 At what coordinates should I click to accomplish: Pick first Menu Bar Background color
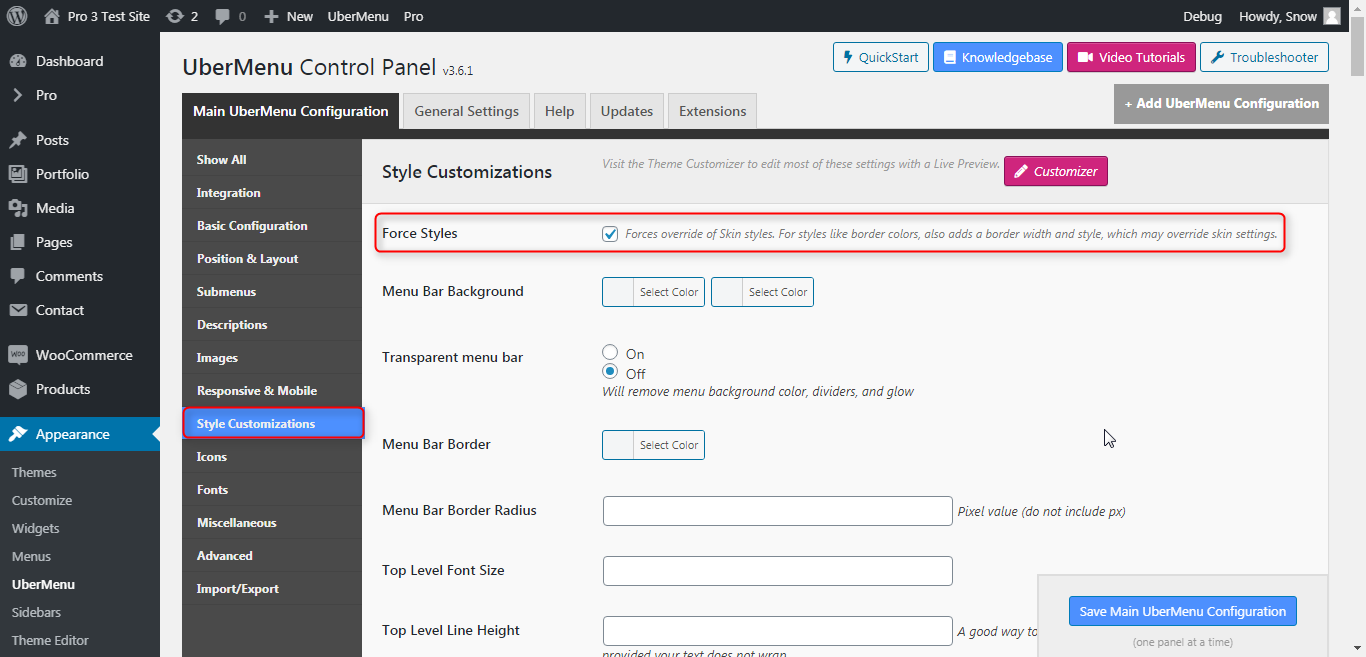[653, 292]
